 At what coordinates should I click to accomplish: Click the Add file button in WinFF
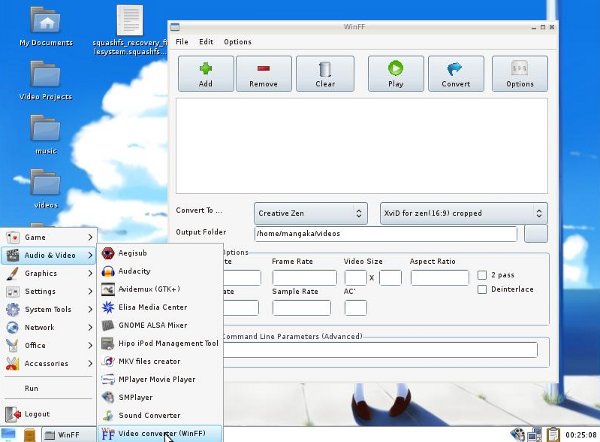coord(206,74)
